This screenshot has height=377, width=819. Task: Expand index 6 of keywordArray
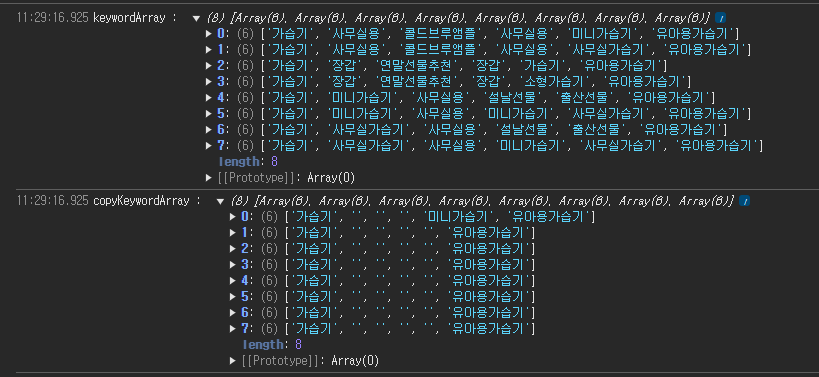(209, 129)
